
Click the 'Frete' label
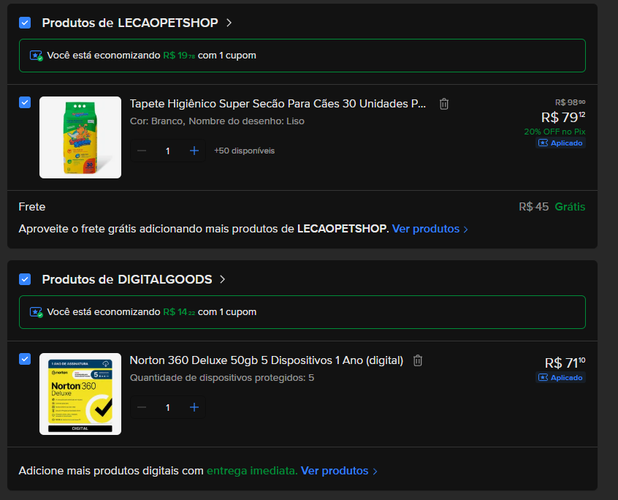(32, 207)
